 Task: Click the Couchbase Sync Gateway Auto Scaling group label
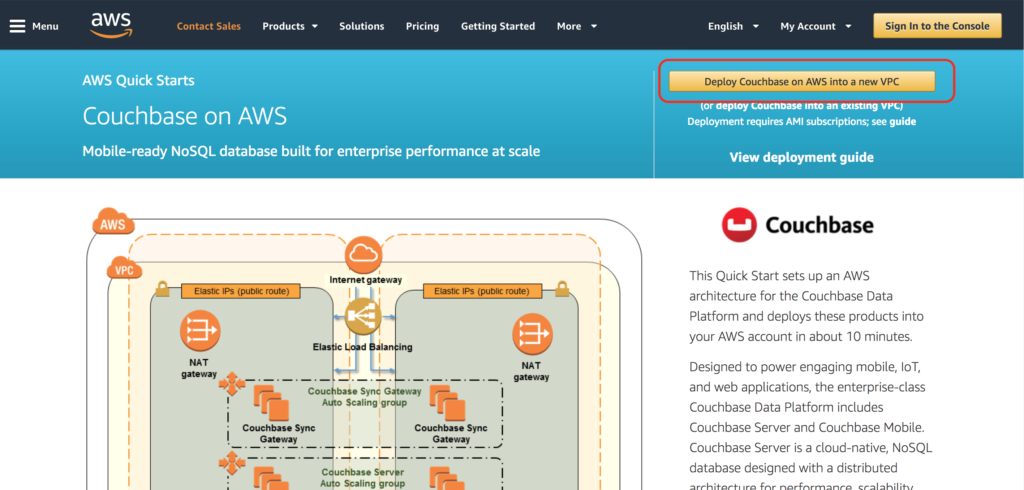(x=364, y=397)
